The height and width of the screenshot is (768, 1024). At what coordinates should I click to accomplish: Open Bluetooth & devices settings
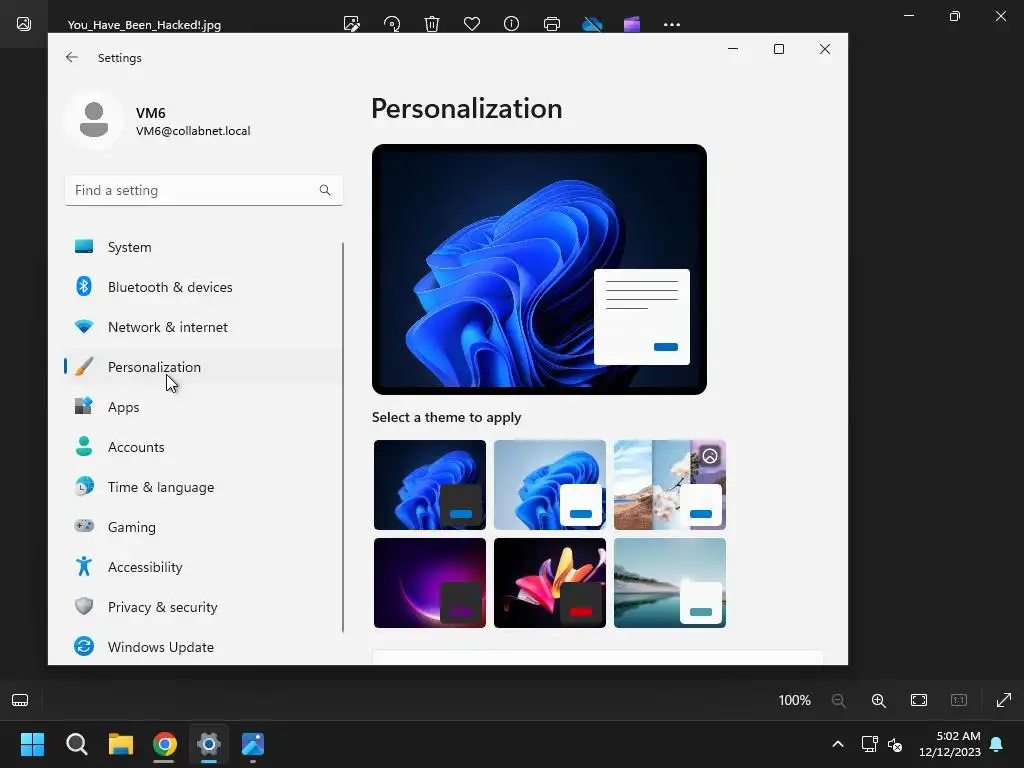(x=202, y=287)
